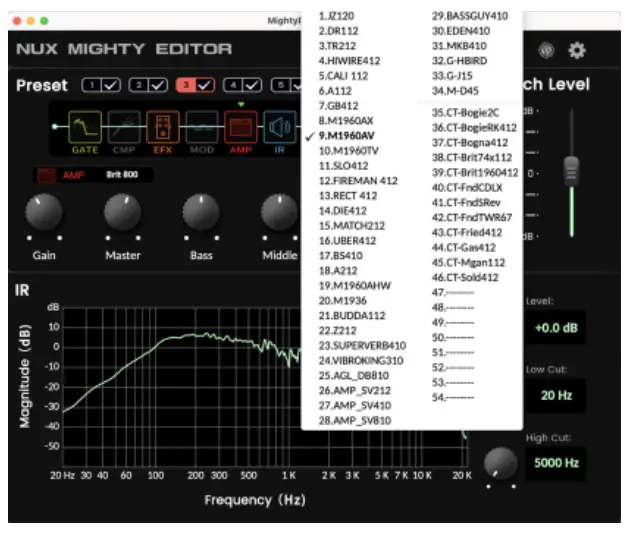This screenshot has height=535, width=631.
Task: Click the High Cut knob
Action: coord(501,463)
